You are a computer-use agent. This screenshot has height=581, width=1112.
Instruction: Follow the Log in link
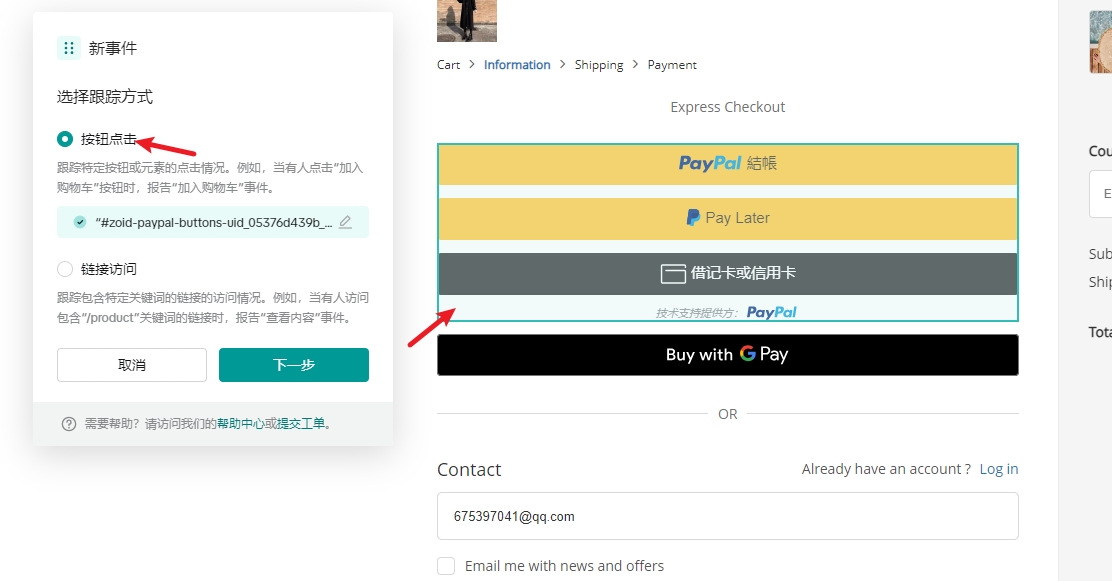click(999, 469)
